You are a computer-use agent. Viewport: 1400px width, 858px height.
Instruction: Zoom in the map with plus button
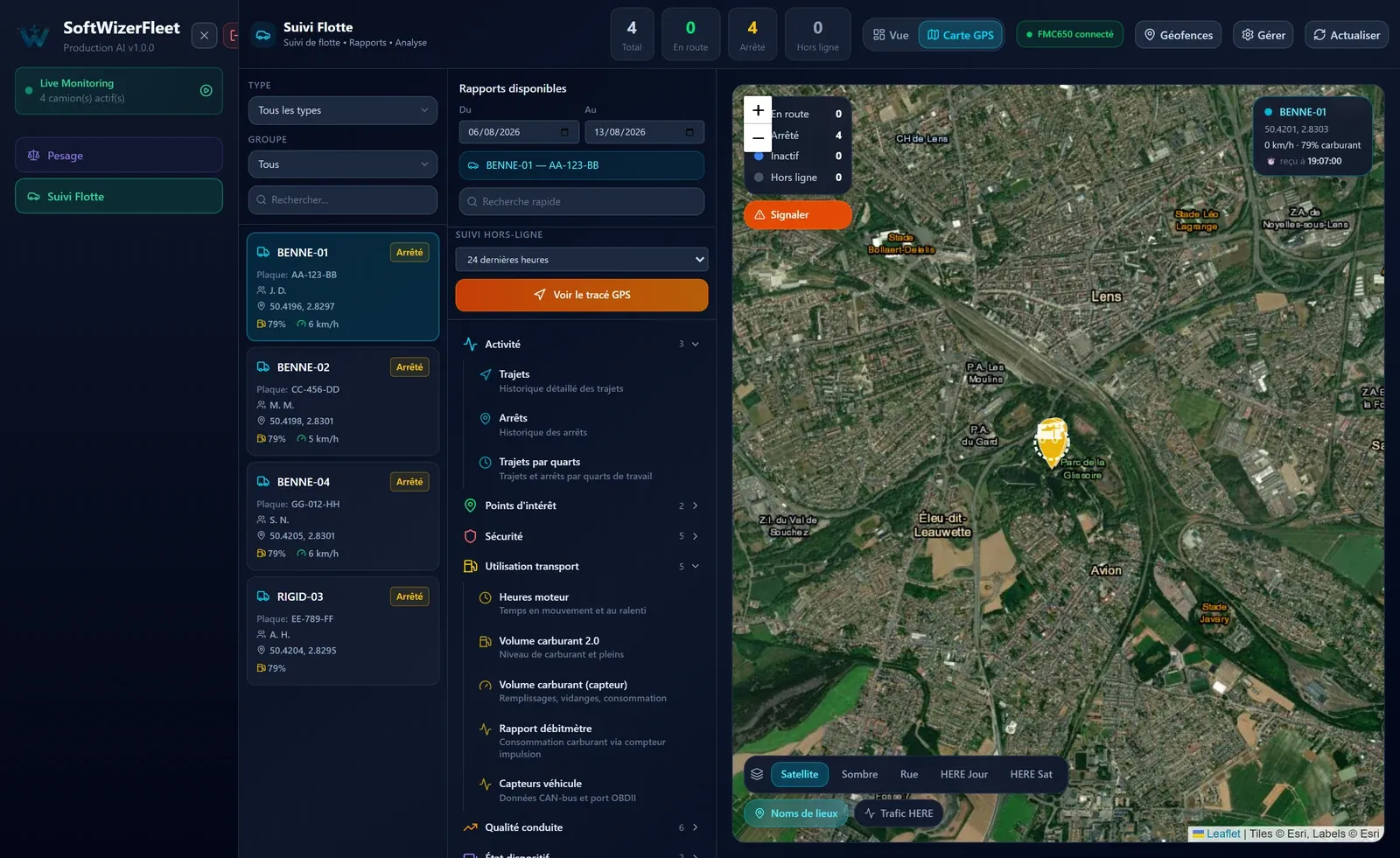point(758,110)
